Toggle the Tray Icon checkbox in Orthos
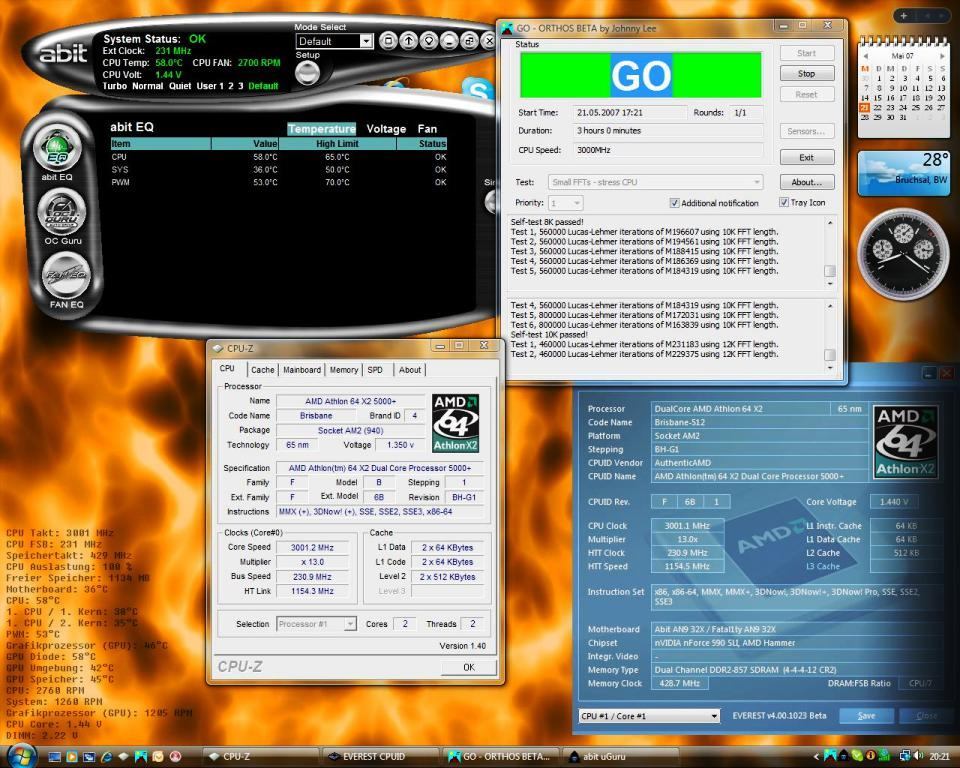The width and height of the screenshot is (960, 768). point(784,202)
